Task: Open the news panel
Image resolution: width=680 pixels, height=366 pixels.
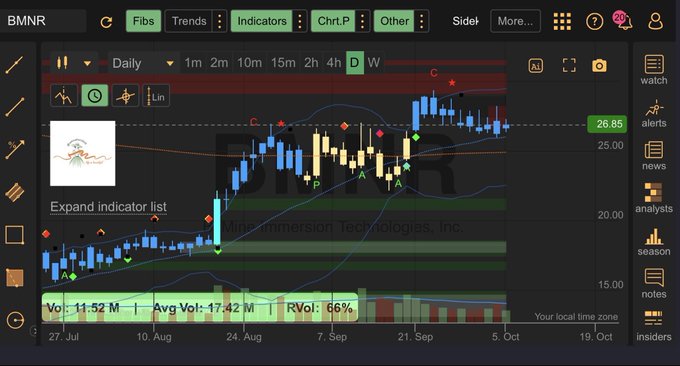Action: (654, 156)
